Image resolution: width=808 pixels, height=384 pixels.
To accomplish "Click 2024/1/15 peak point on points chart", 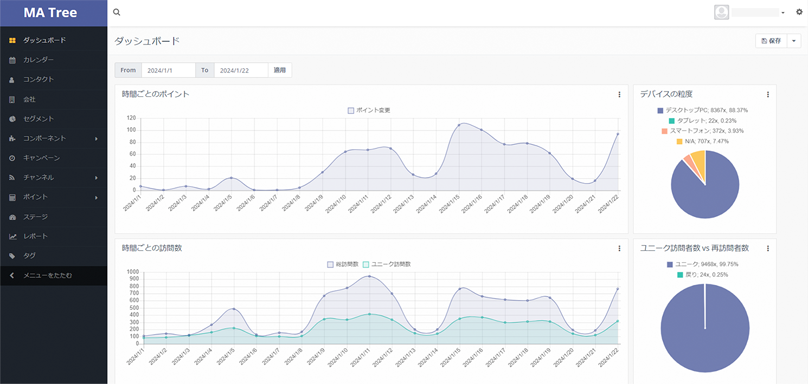I will click(459, 125).
